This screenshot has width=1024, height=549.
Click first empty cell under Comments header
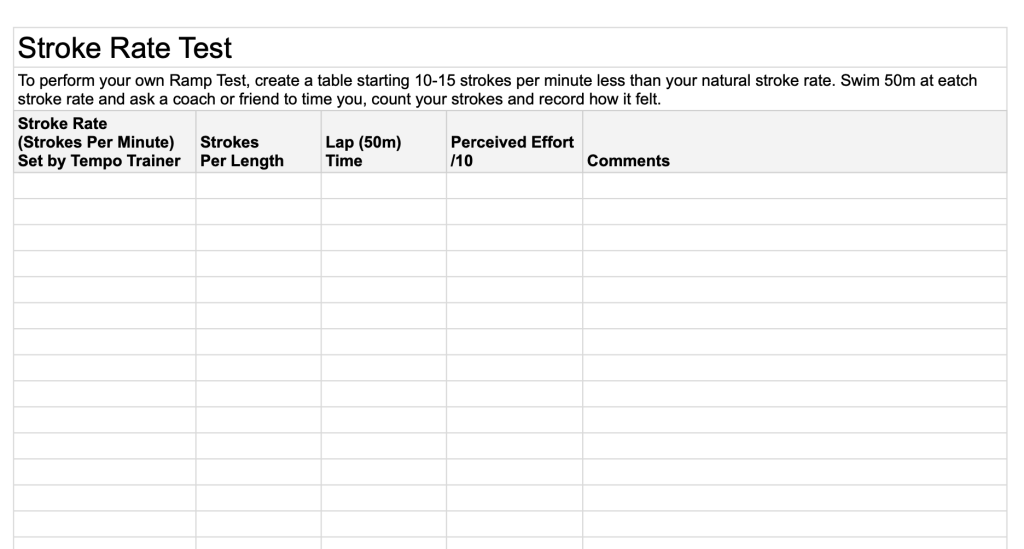(x=794, y=186)
